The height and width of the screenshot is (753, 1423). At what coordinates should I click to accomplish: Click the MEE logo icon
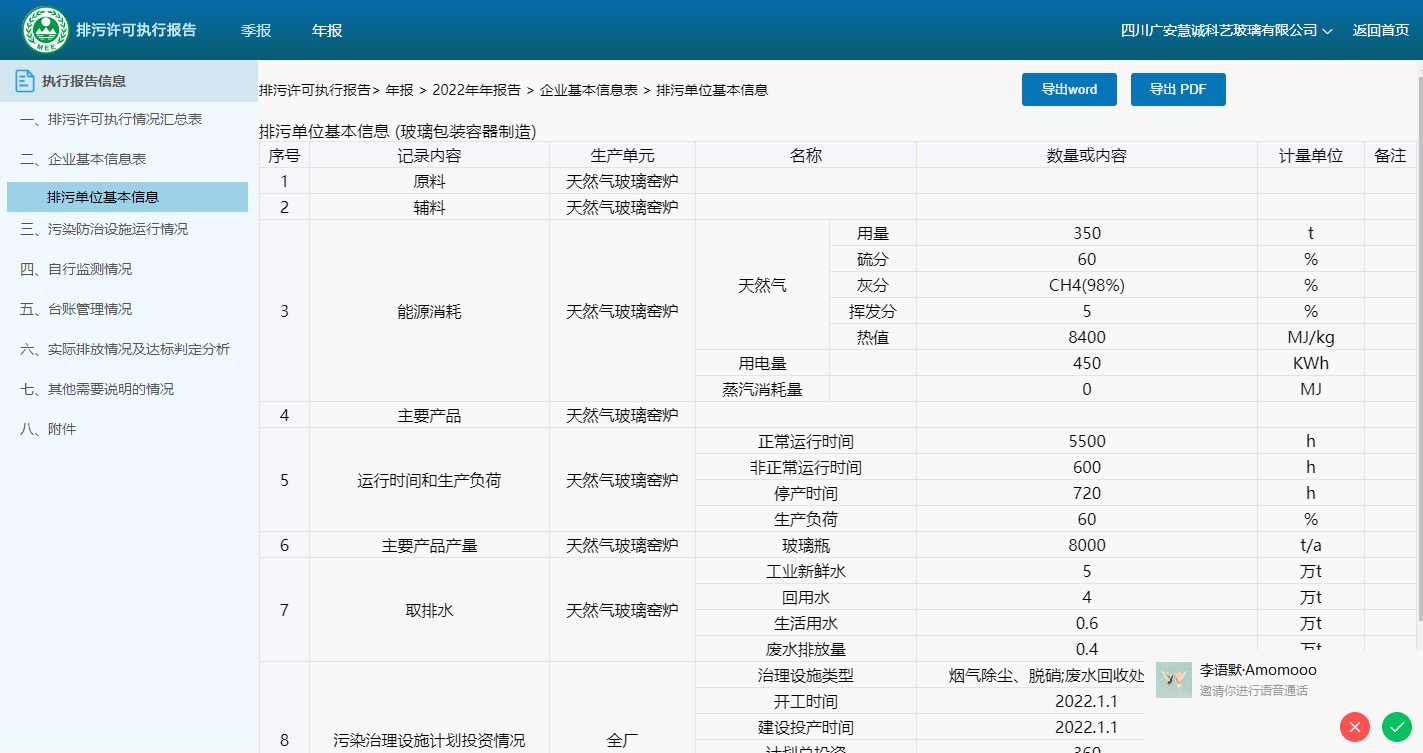point(46,31)
